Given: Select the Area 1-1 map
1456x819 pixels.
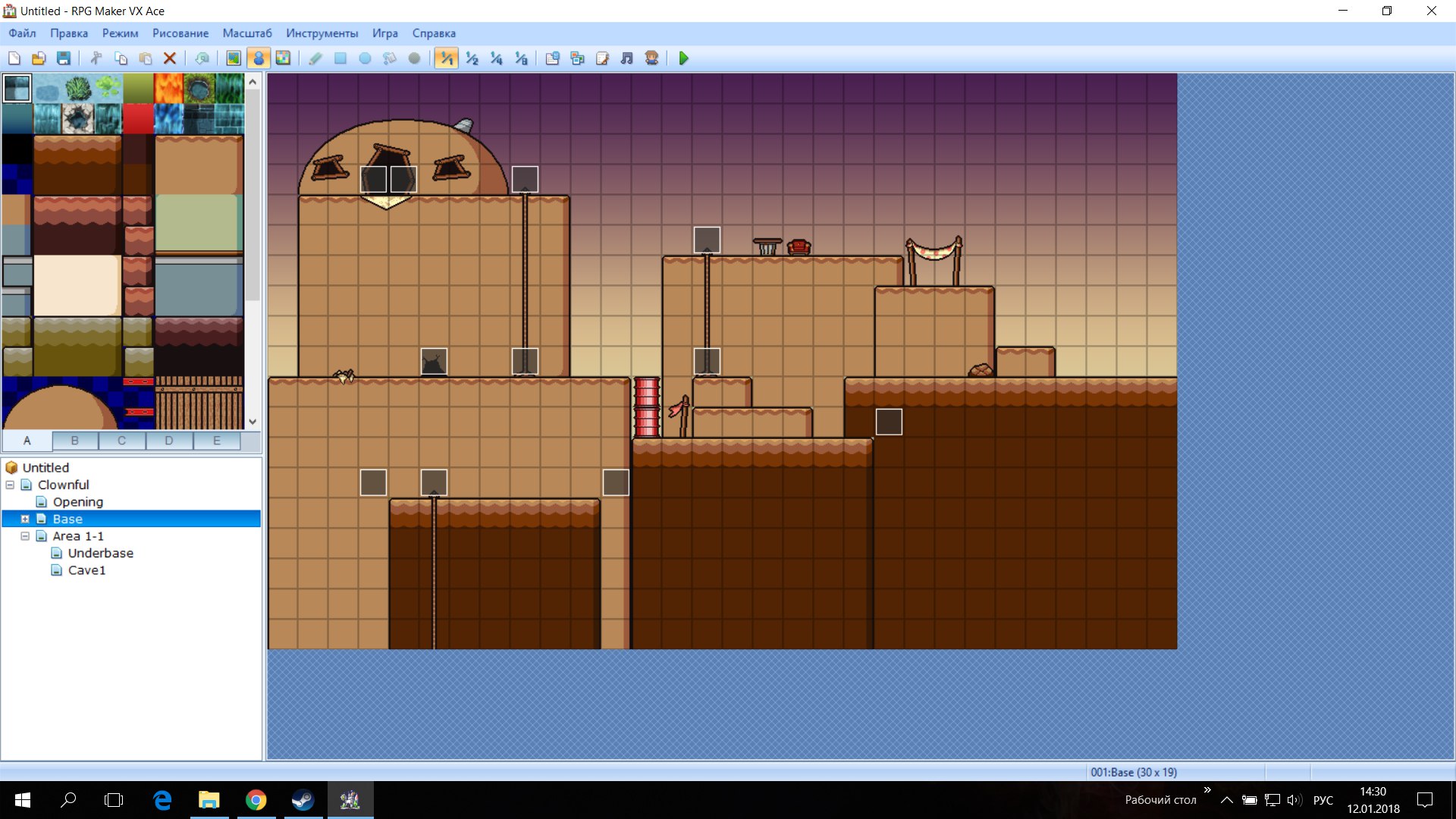Looking at the screenshot, I should [x=78, y=536].
